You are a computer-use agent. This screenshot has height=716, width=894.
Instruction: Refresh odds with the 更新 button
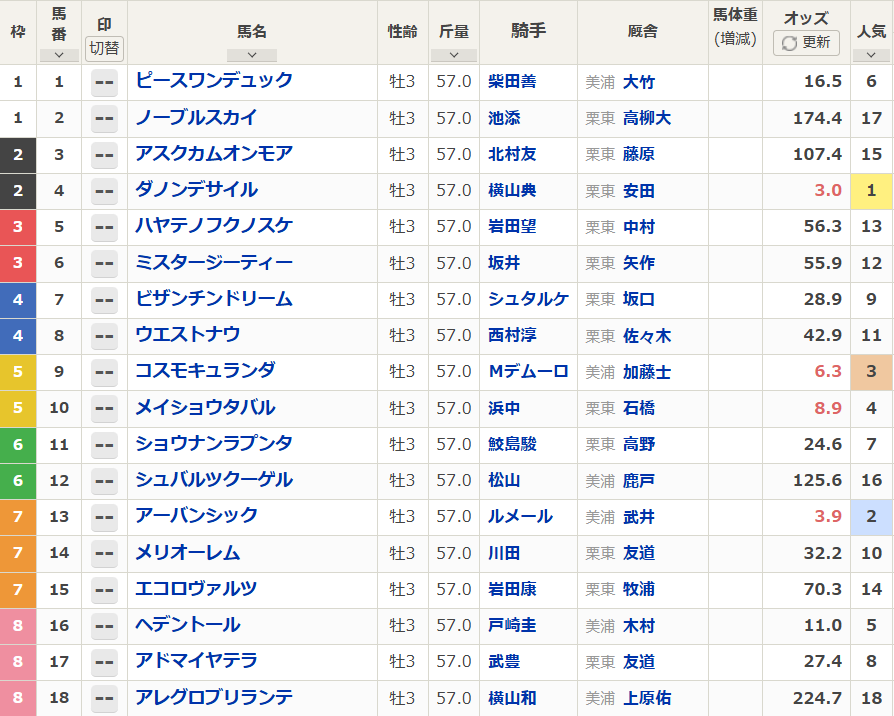(x=806, y=43)
